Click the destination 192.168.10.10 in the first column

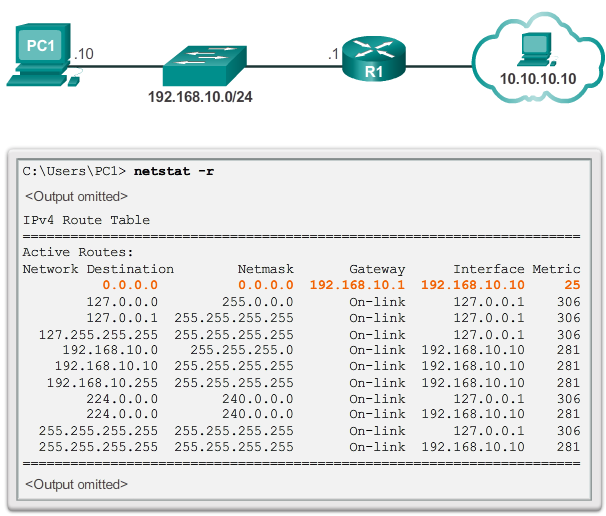point(106,366)
